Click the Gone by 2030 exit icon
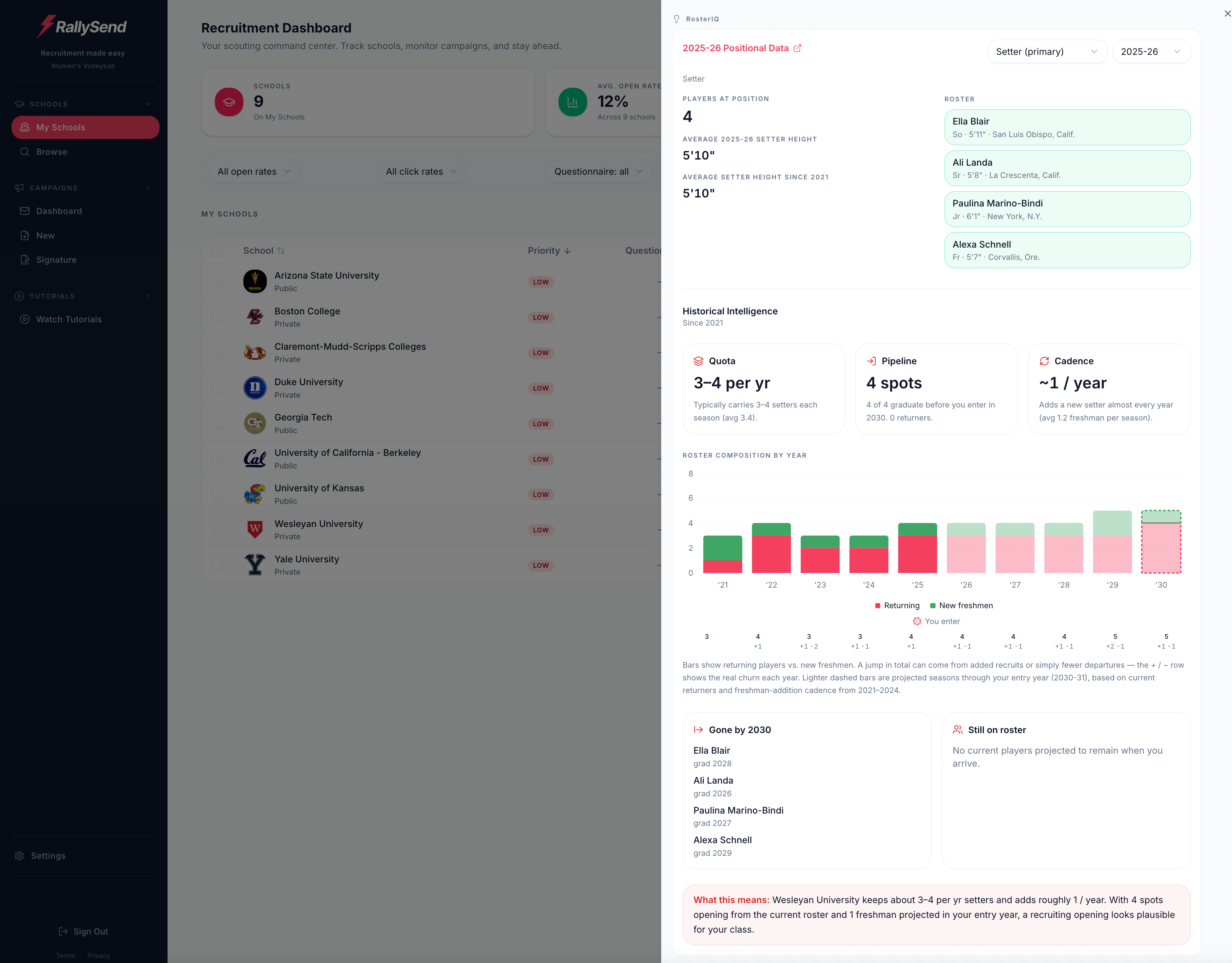 tap(698, 729)
